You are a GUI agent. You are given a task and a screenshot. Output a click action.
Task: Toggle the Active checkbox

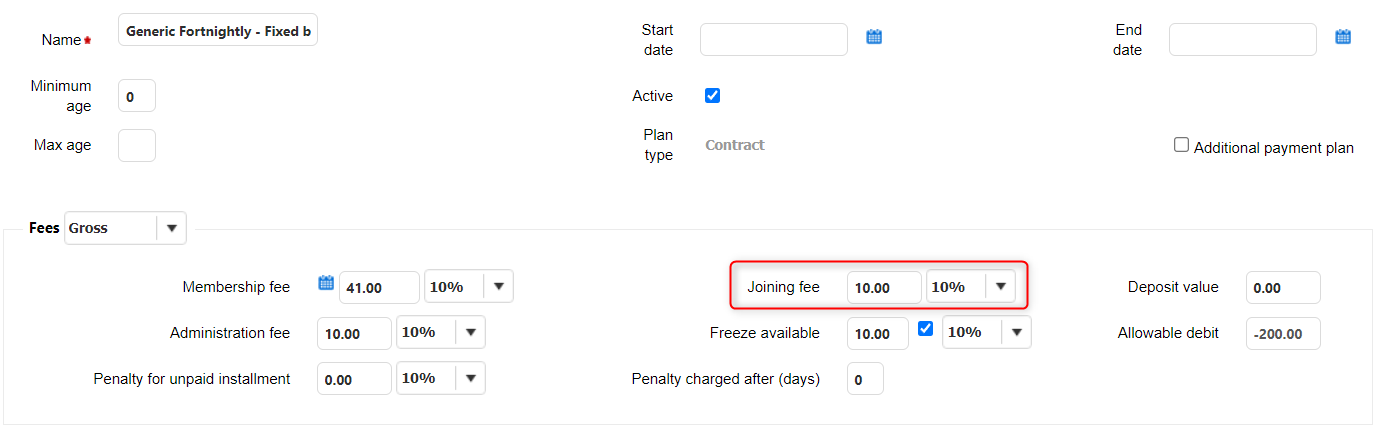coord(713,96)
